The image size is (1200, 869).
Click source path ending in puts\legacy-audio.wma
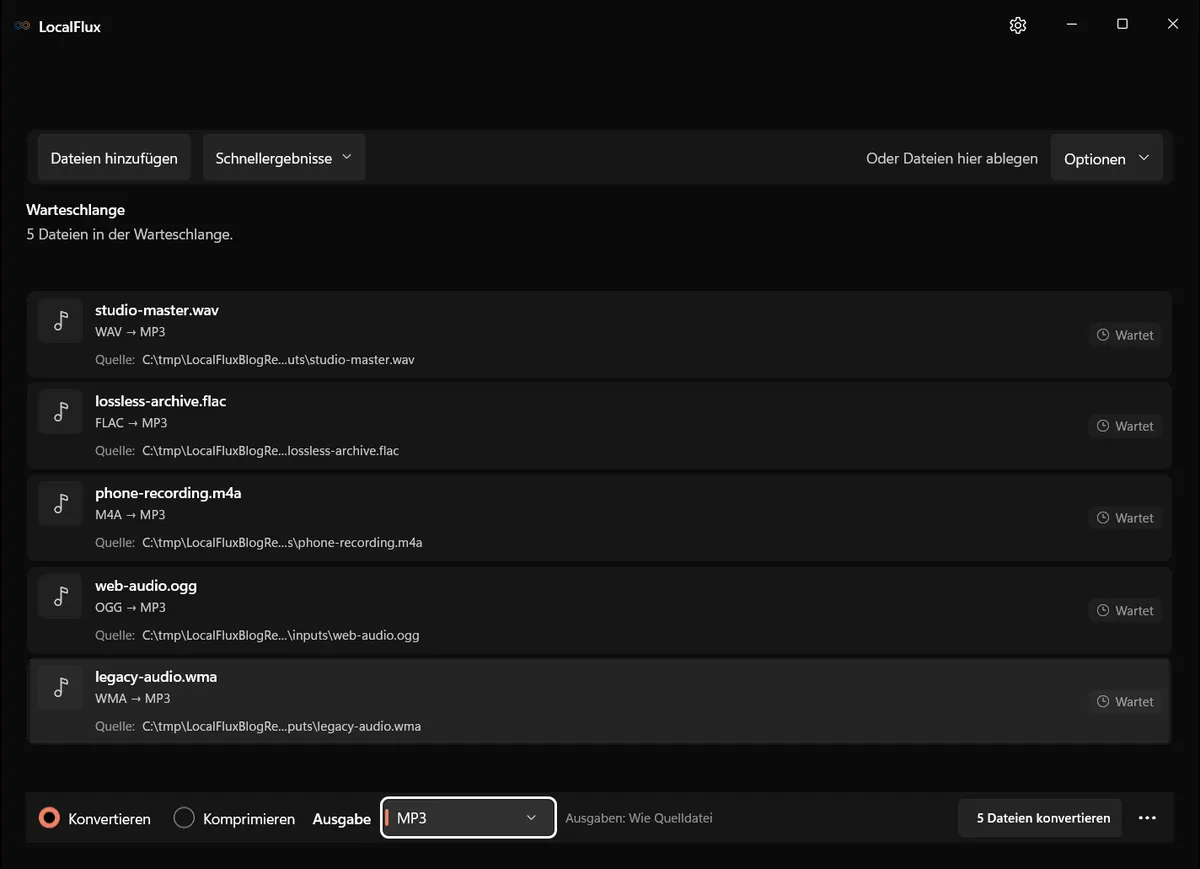281,726
